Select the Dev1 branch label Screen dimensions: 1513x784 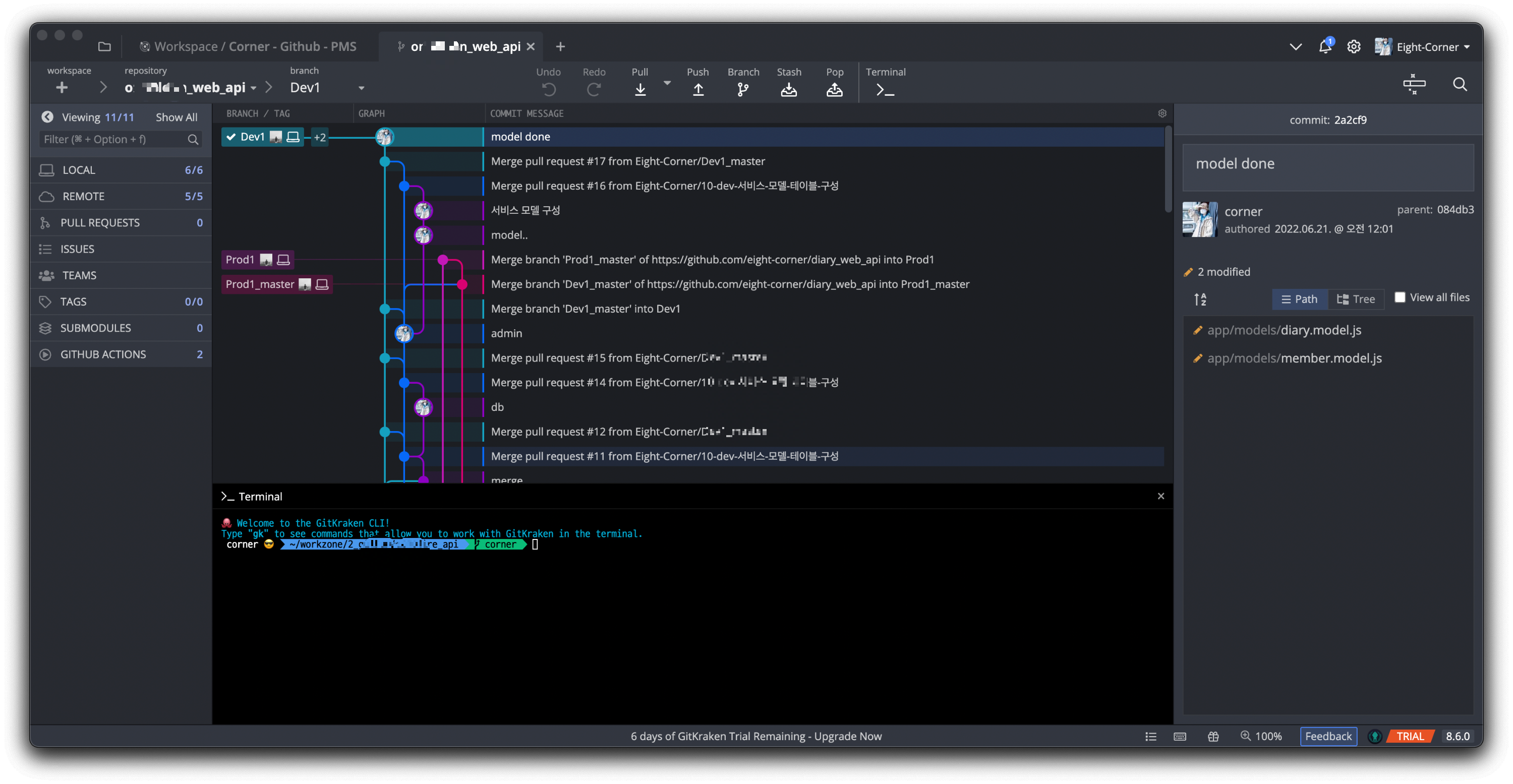(263, 137)
